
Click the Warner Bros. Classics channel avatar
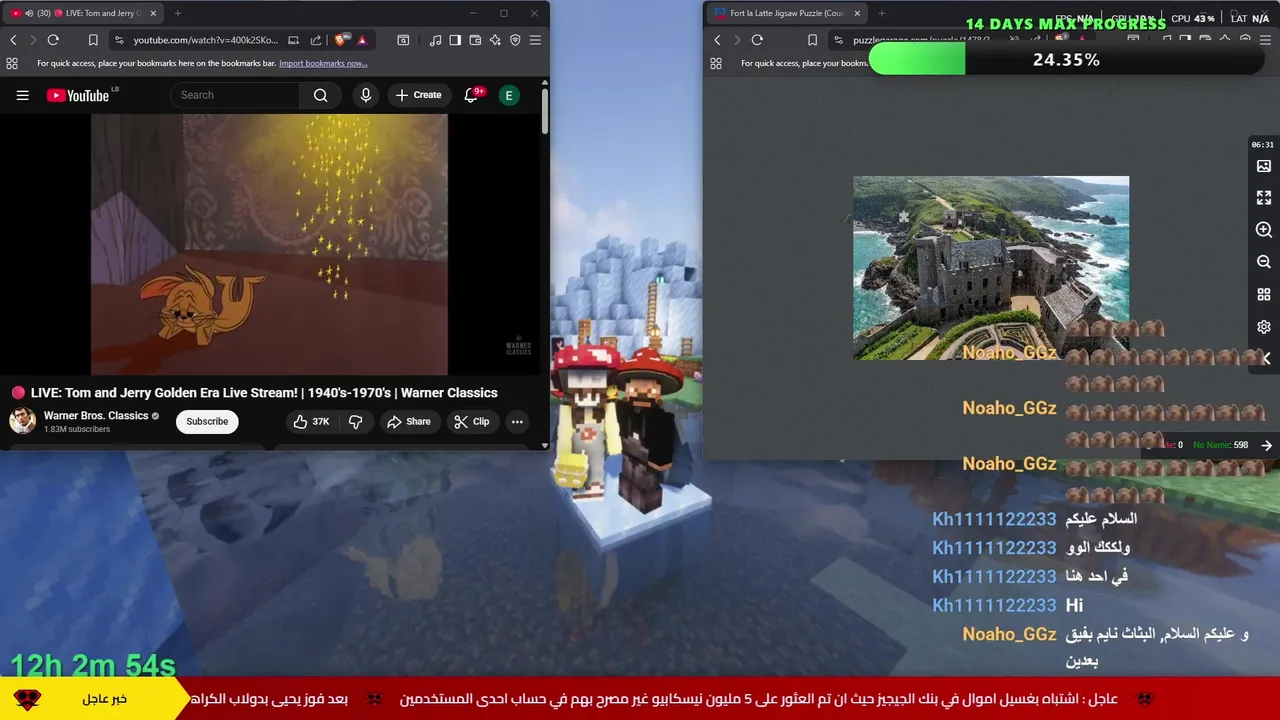[x=23, y=421]
